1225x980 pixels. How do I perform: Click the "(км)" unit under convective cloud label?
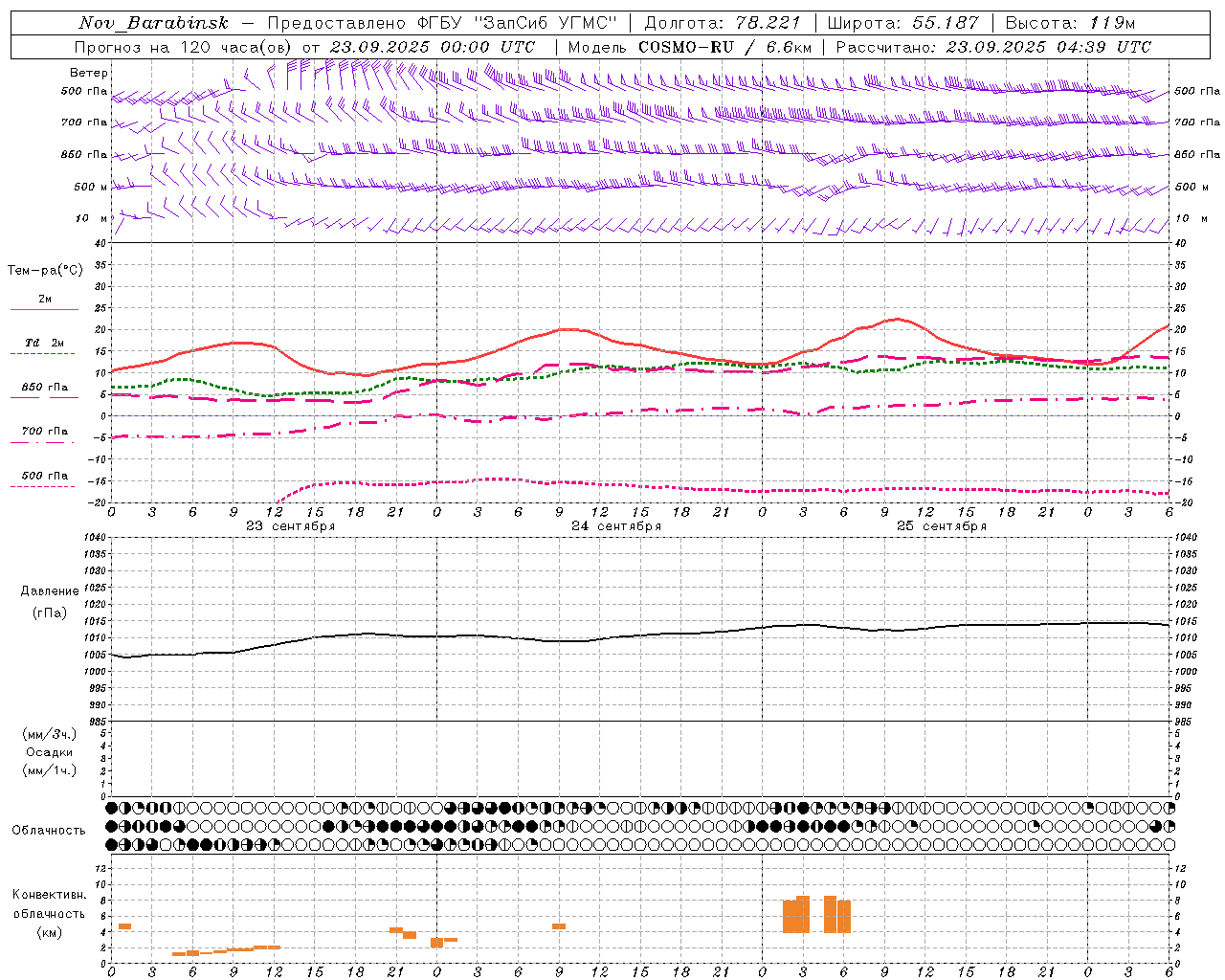click(50, 932)
